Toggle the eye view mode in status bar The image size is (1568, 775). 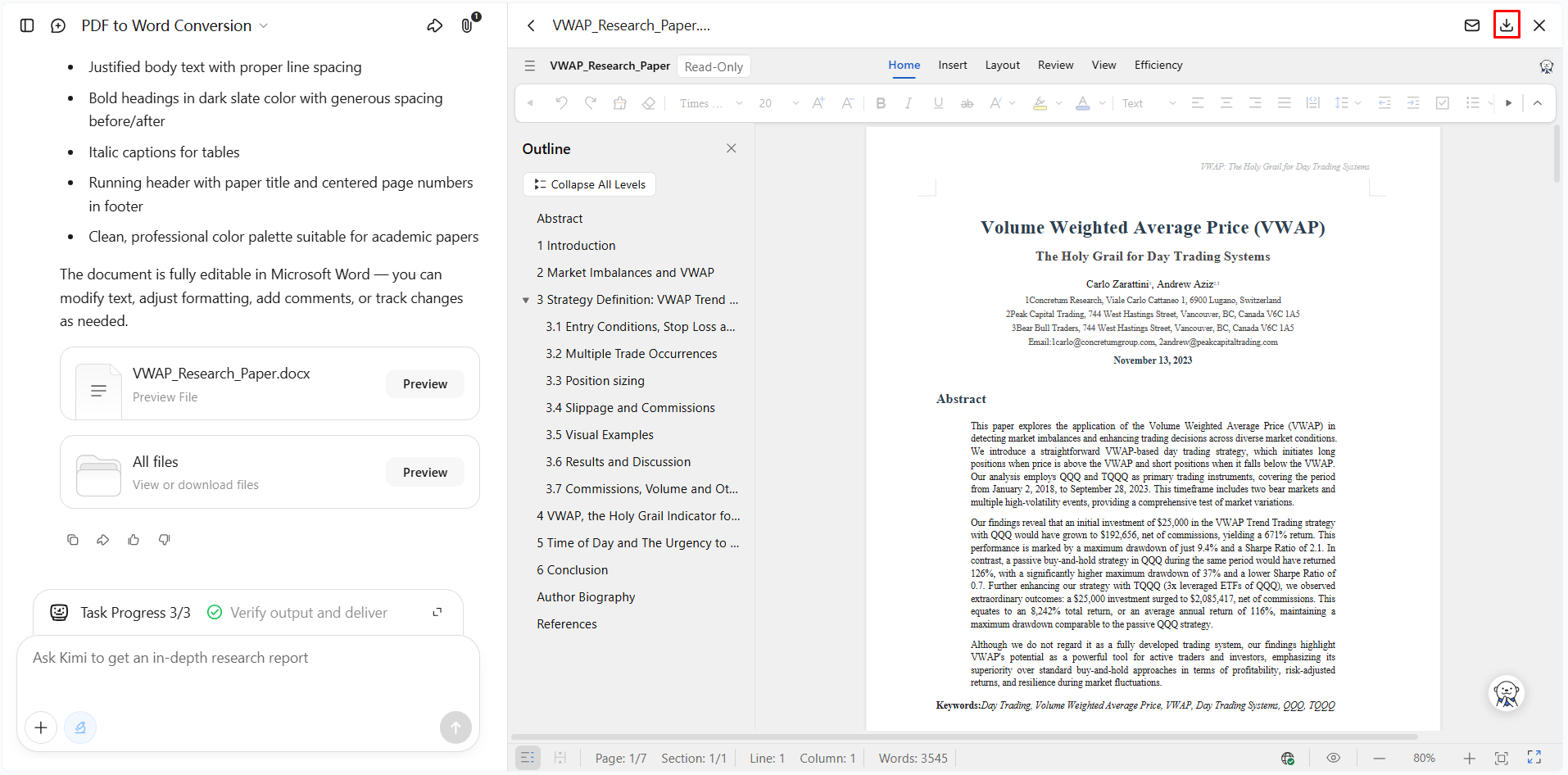coord(1334,758)
